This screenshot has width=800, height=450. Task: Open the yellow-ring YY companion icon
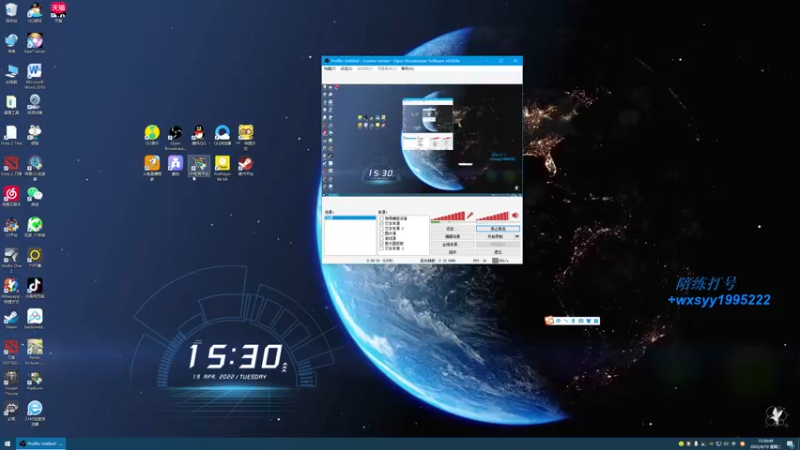tap(34, 257)
